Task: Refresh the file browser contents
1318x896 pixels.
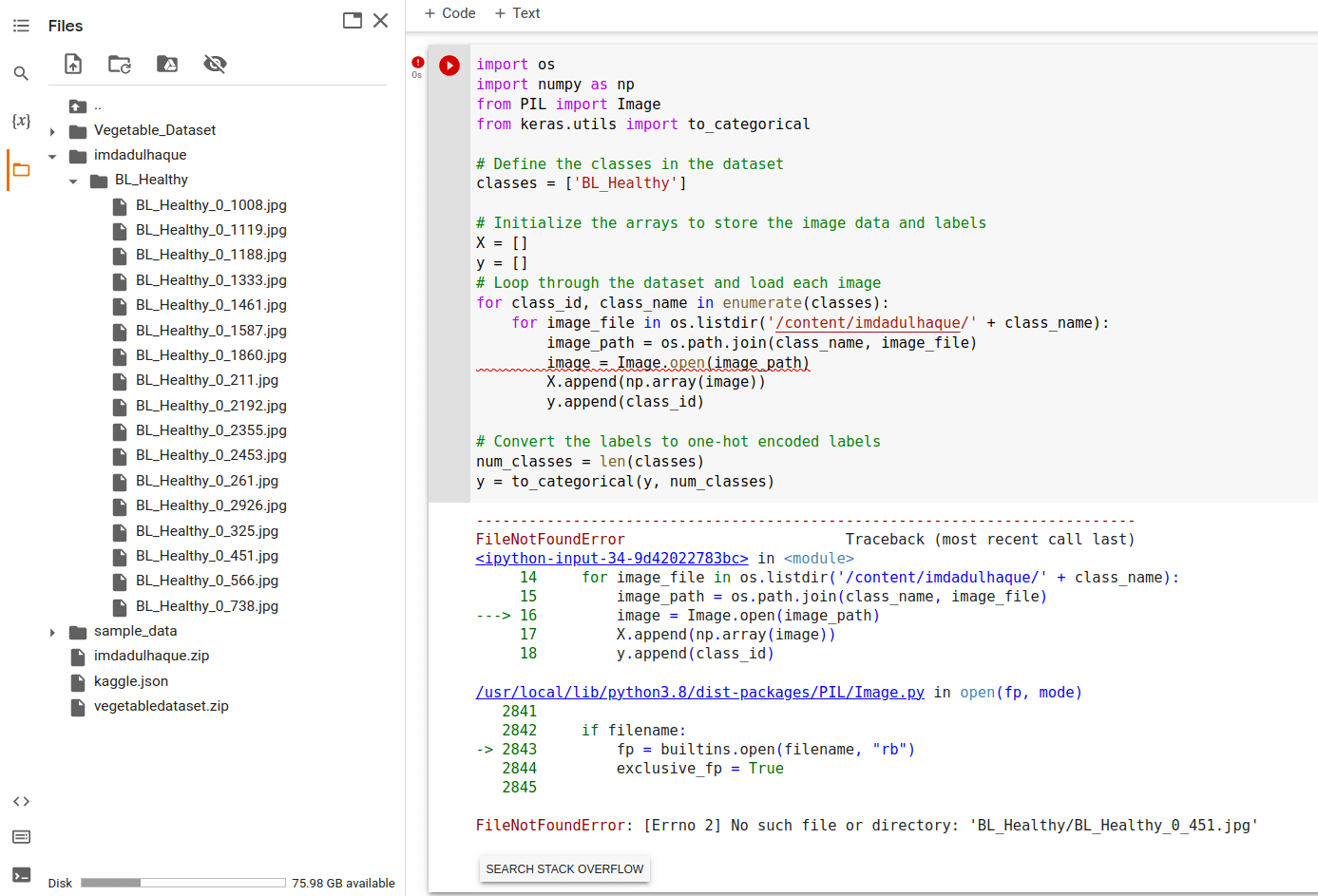Action: point(119,64)
